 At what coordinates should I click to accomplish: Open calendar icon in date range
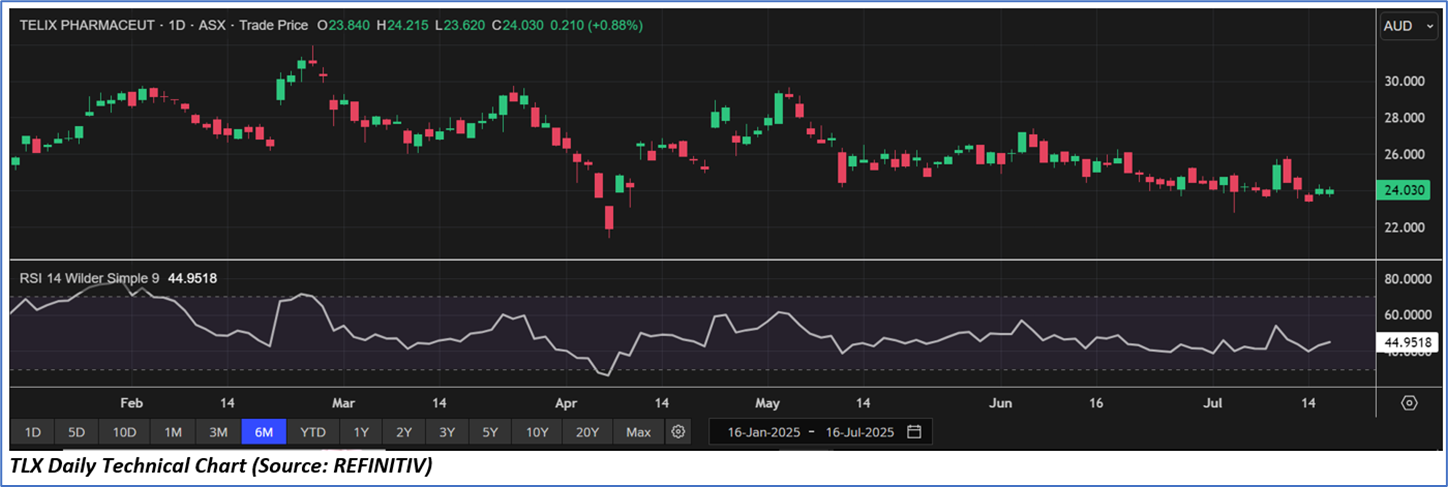point(914,432)
